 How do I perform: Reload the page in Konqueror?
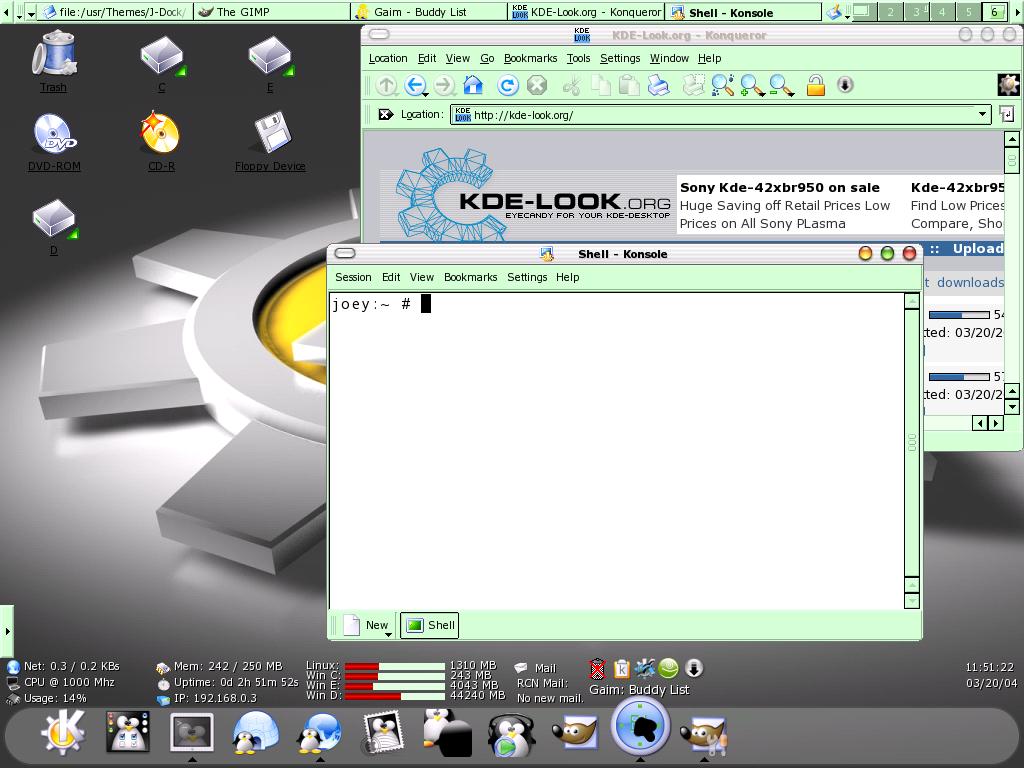pyautogui.click(x=507, y=86)
